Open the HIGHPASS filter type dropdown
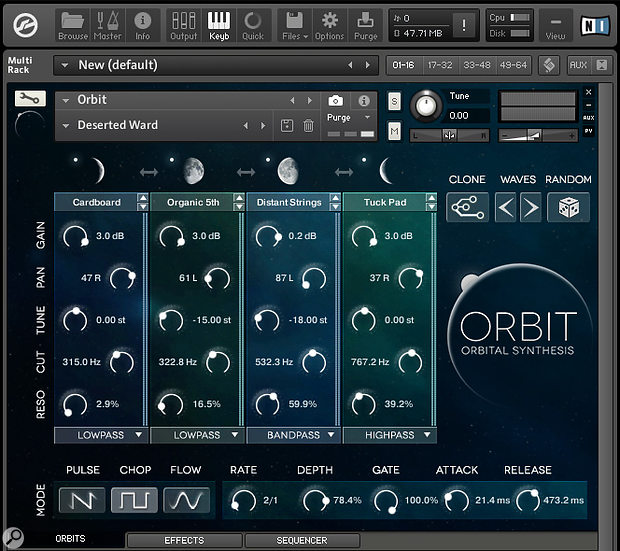Screen dimensions: 620x551 (x=390, y=435)
